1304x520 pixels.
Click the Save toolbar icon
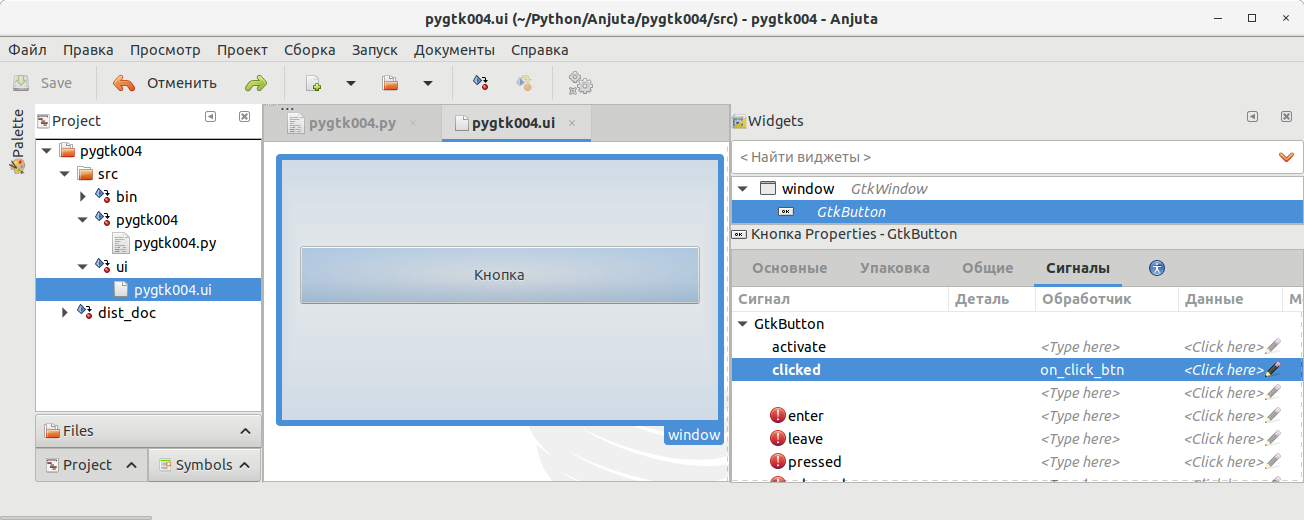pos(21,83)
